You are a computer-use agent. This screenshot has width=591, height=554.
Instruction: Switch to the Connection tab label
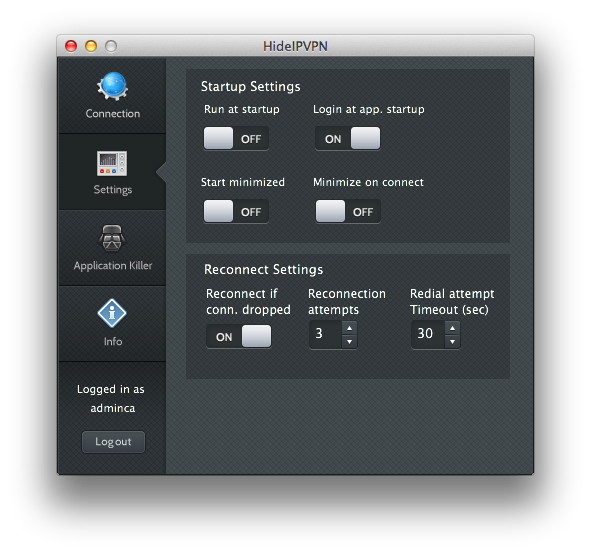click(x=113, y=113)
